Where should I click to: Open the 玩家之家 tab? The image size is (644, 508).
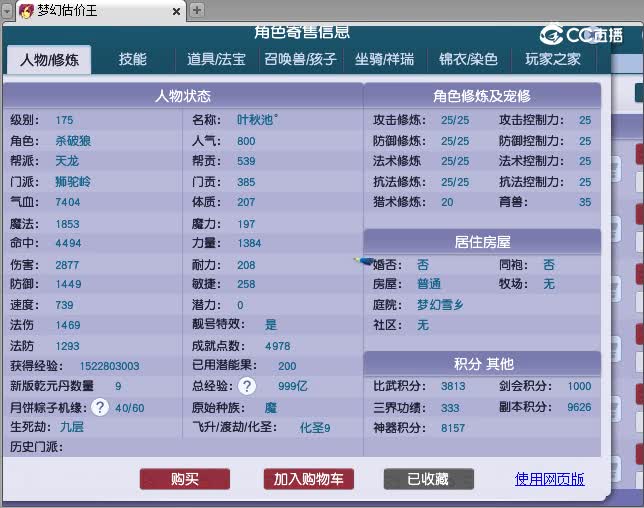[x=553, y=60]
